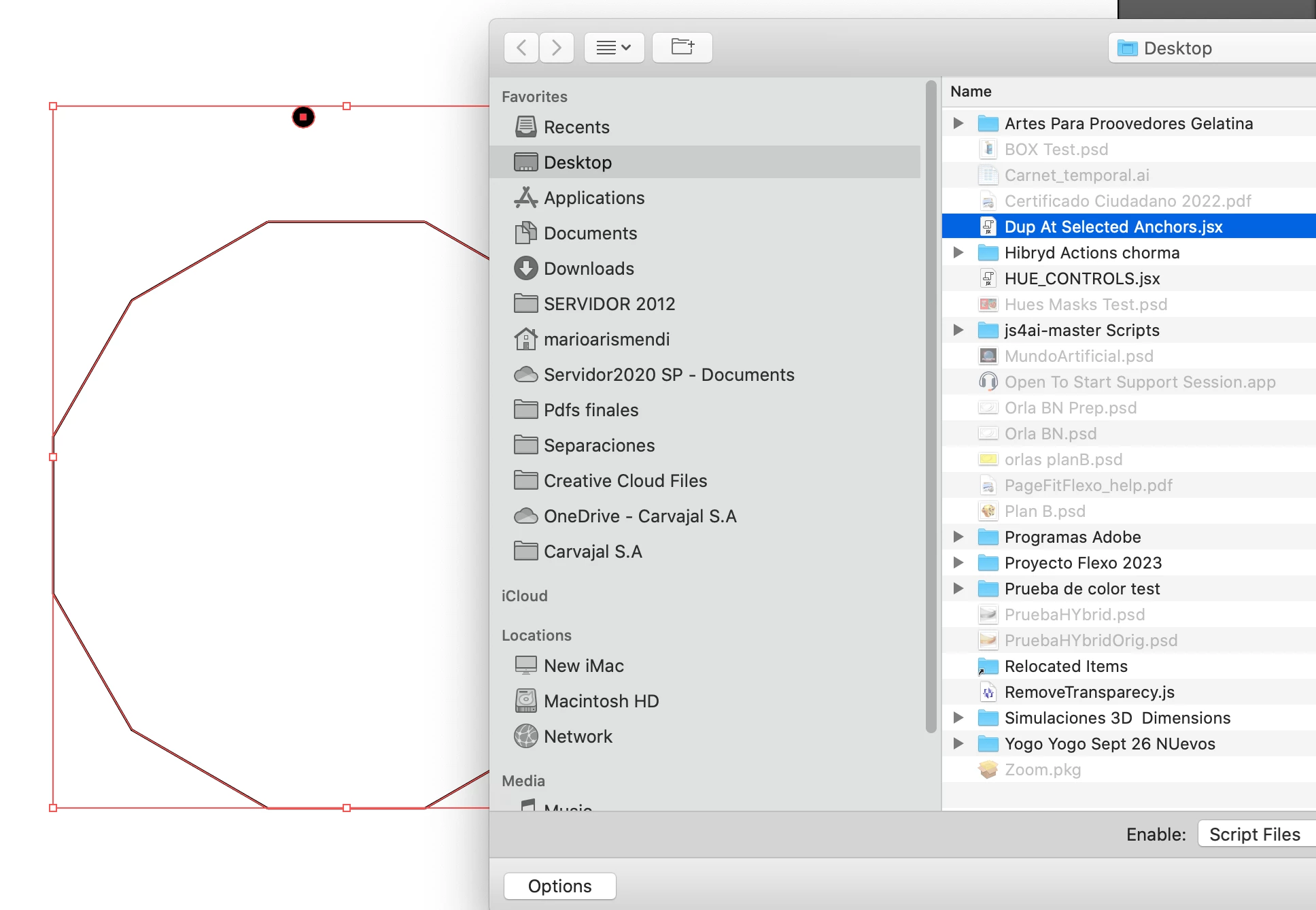Image resolution: width=1316 pixels, height=910 pixels.
Task: Click the forward navigation arrow
Action: pos(557,48)
